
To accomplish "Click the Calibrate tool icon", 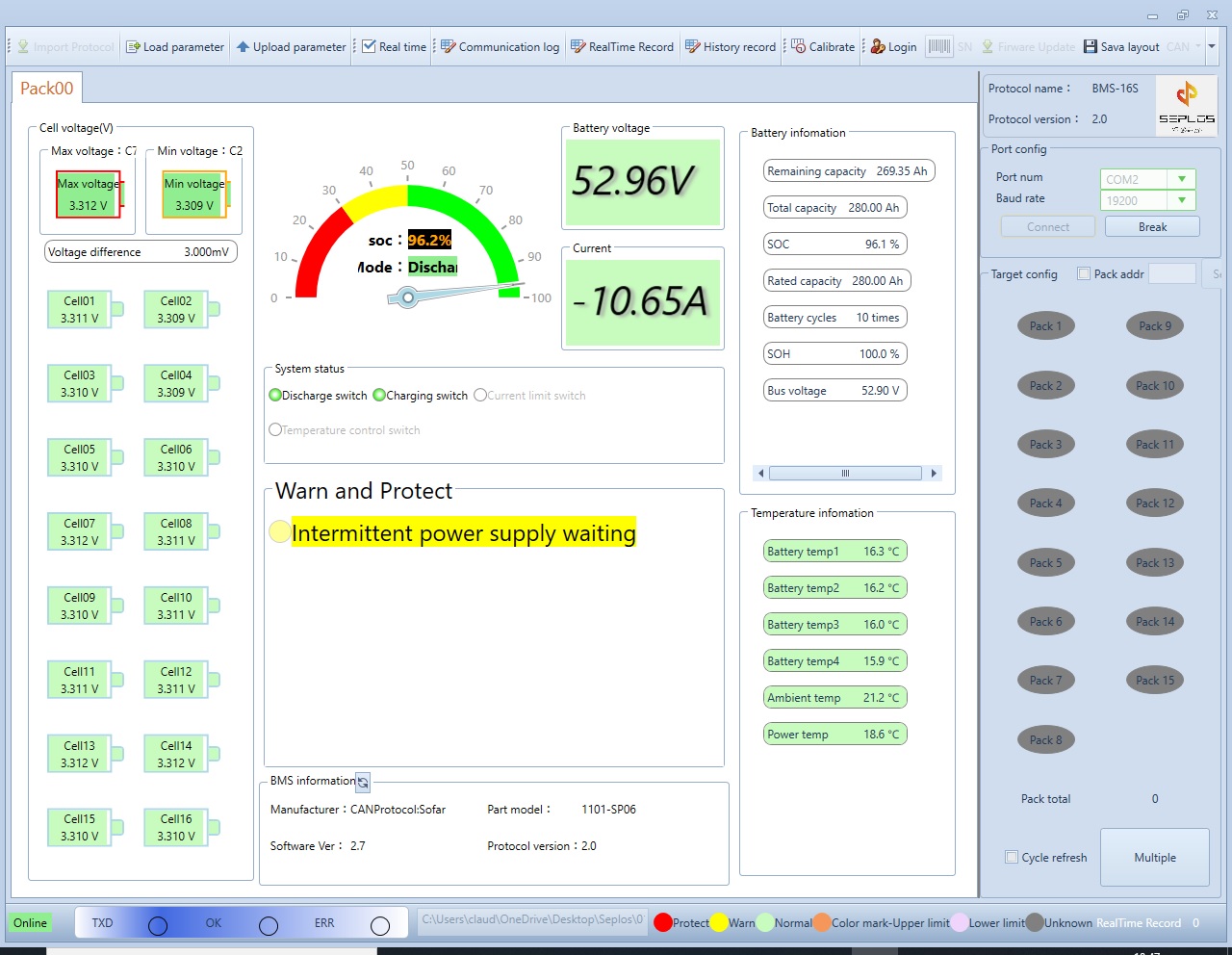I will pos(798,46).
